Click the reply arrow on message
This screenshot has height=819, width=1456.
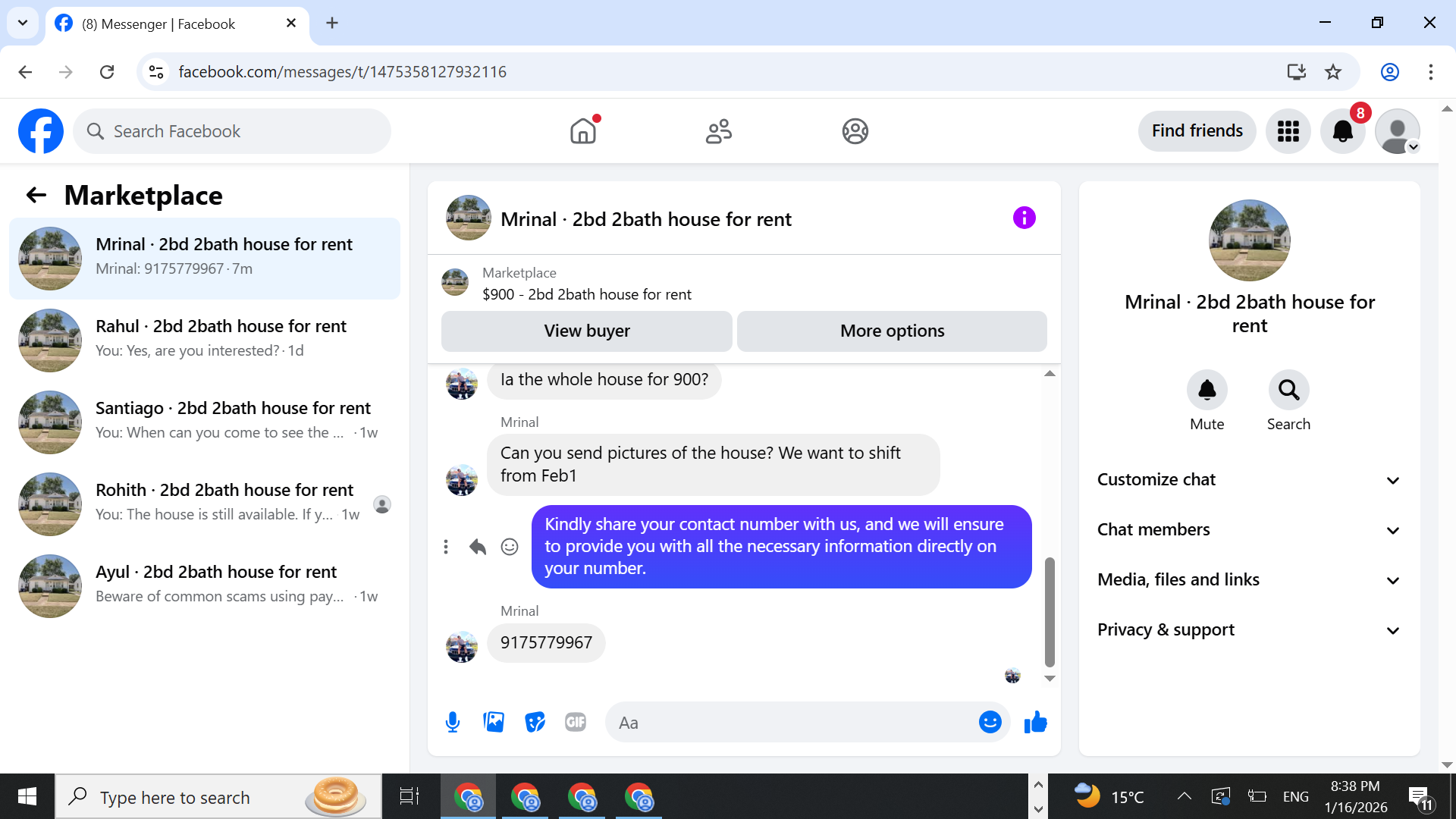[x=477, y=547]
